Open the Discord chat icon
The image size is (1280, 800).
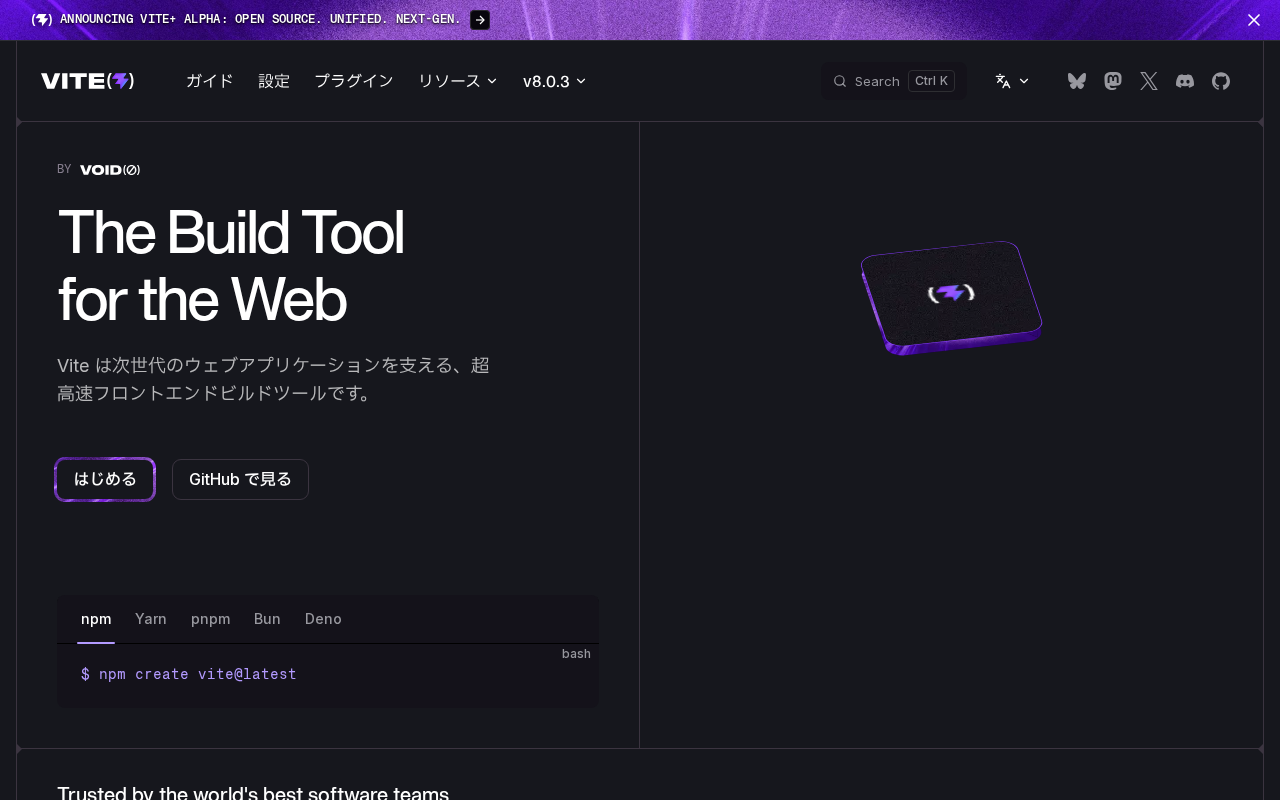(1185, 81)
